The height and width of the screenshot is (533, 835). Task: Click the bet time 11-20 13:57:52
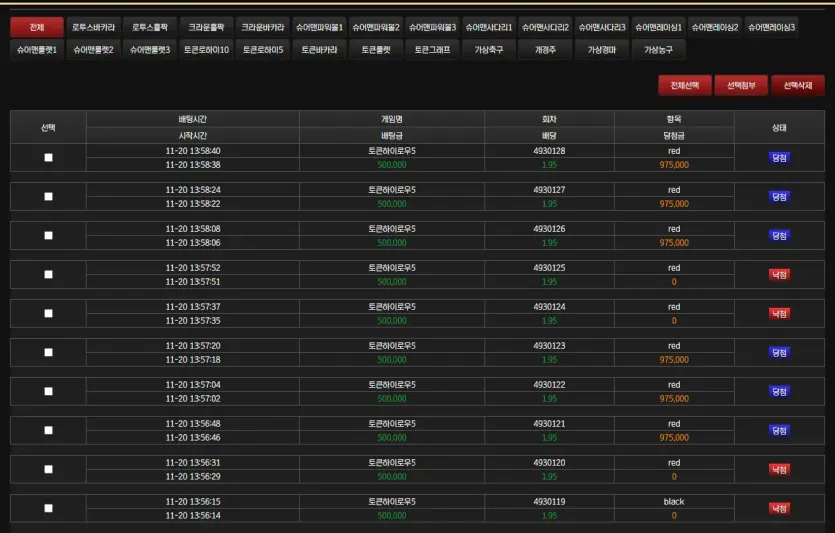193,268
